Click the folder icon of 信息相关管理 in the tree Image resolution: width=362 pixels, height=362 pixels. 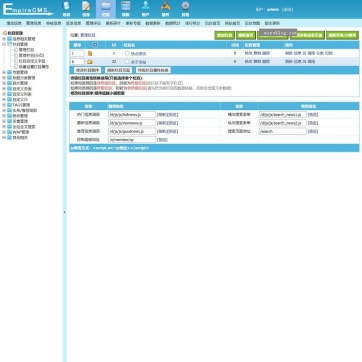point(9,39)
